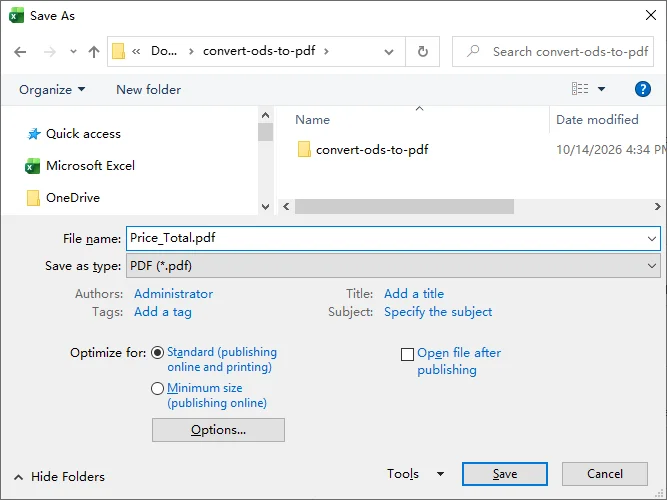Open the Tools dropdown menu
Viewport: 667px width, 500px height.
click(x=415, y=474)
